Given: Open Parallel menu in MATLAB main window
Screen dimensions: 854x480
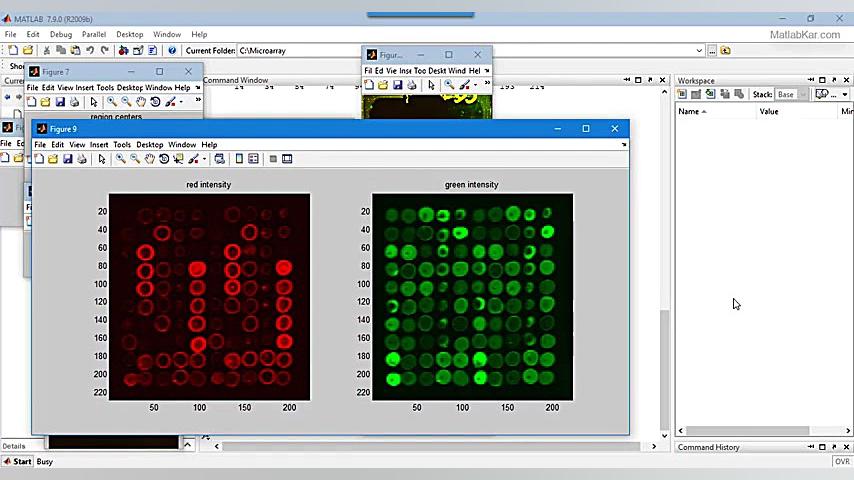Looking at the screenshot, I should click(94, 34).
